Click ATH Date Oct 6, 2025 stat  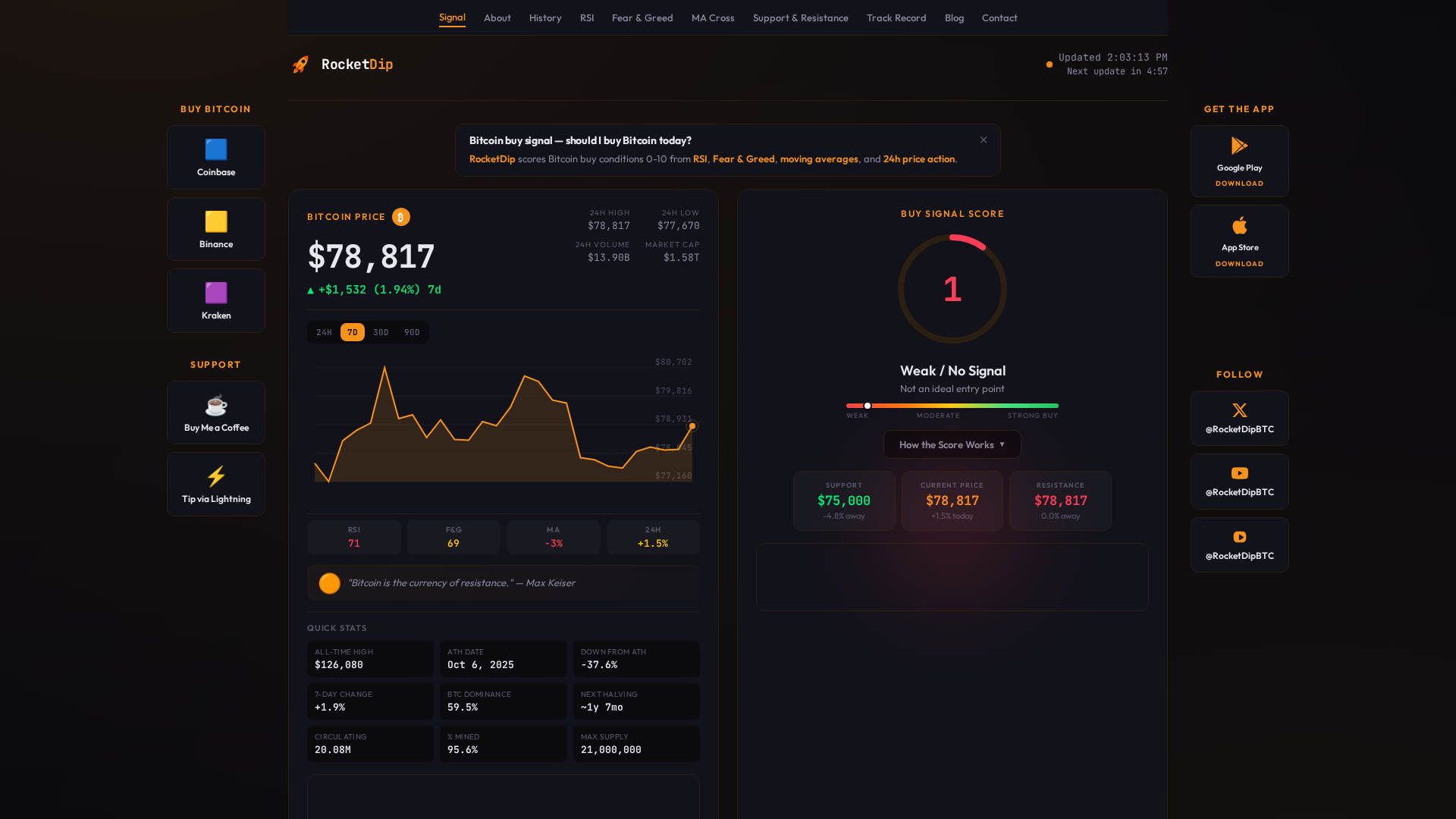point(504,659)
